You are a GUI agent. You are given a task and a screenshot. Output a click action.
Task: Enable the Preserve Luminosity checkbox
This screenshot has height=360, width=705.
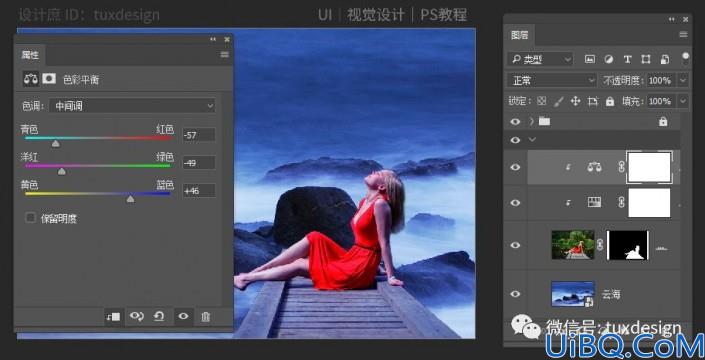[x=31, y=218]
